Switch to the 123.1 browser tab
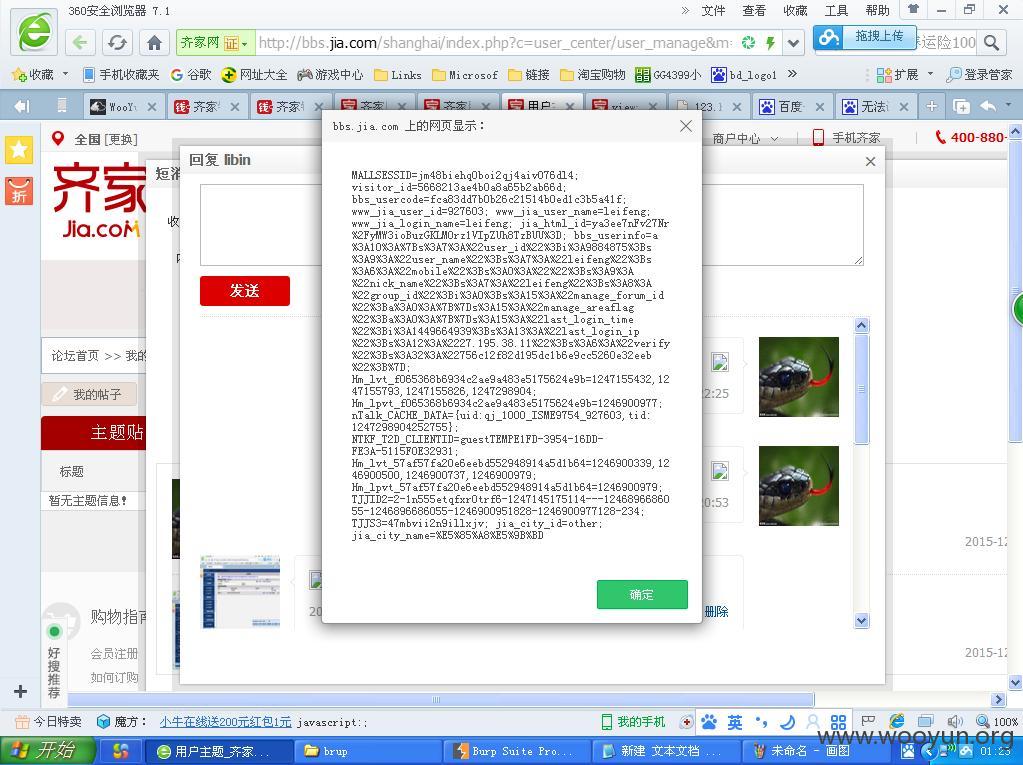This screenshot has height=765, width=1023. (x=709, y=106)
